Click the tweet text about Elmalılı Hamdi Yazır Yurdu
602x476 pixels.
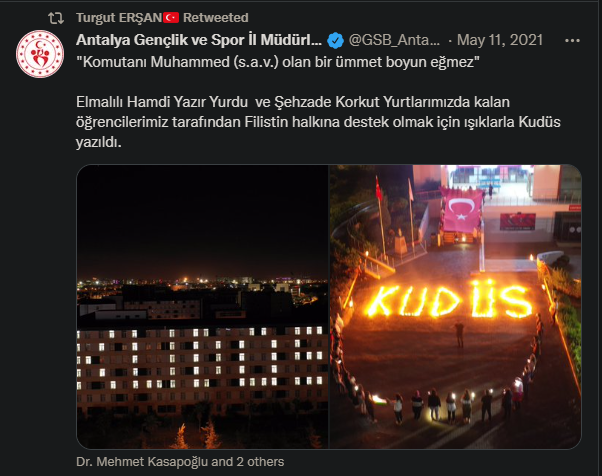(318, 122)
